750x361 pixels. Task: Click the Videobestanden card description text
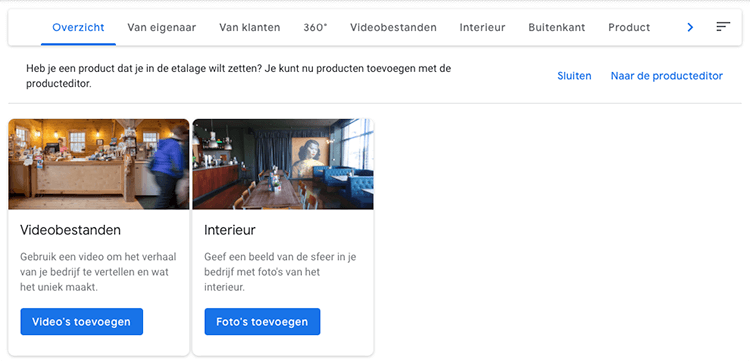point(98,272)
